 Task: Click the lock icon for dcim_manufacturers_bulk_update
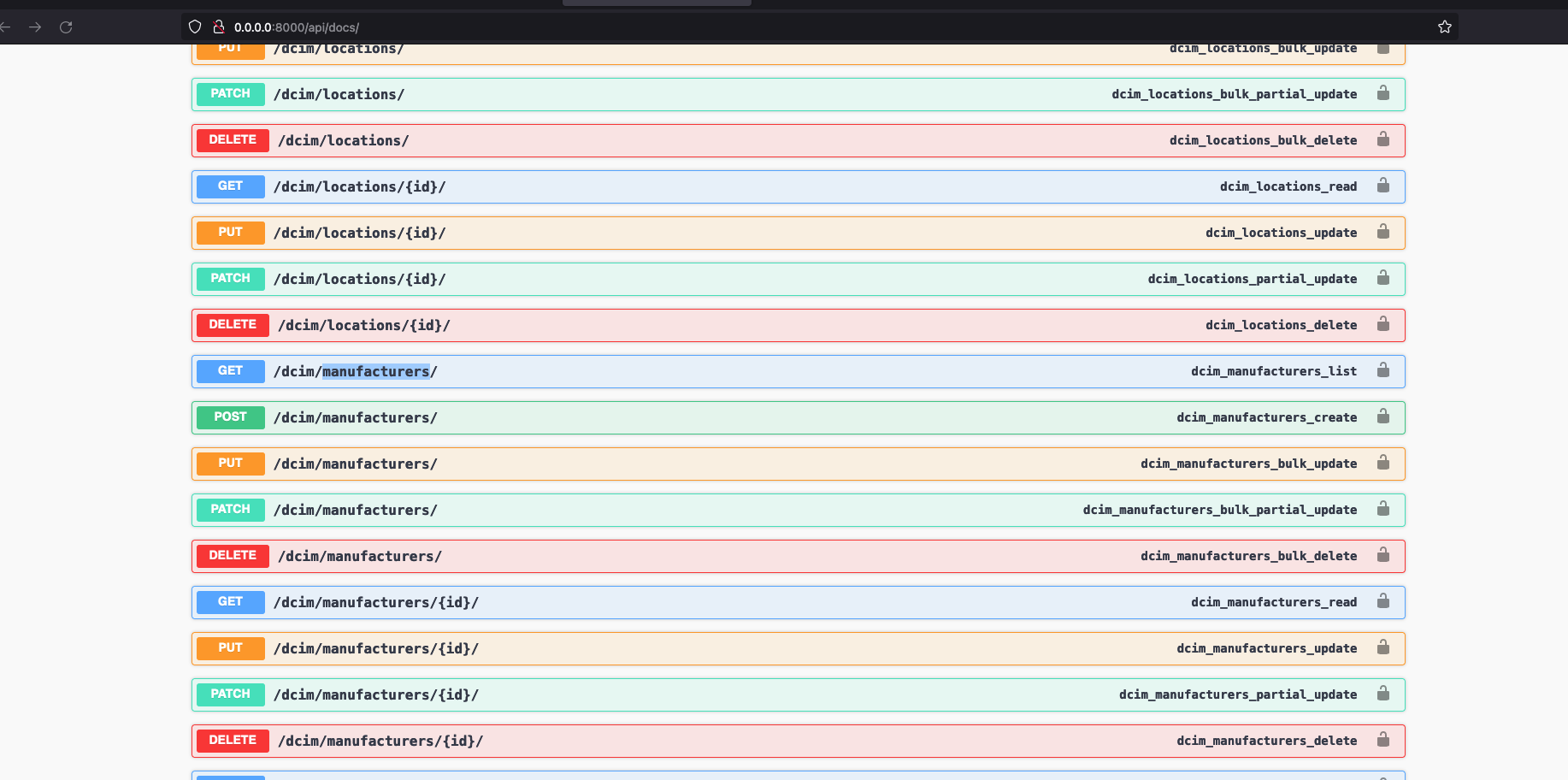(x=1382, y=463)
